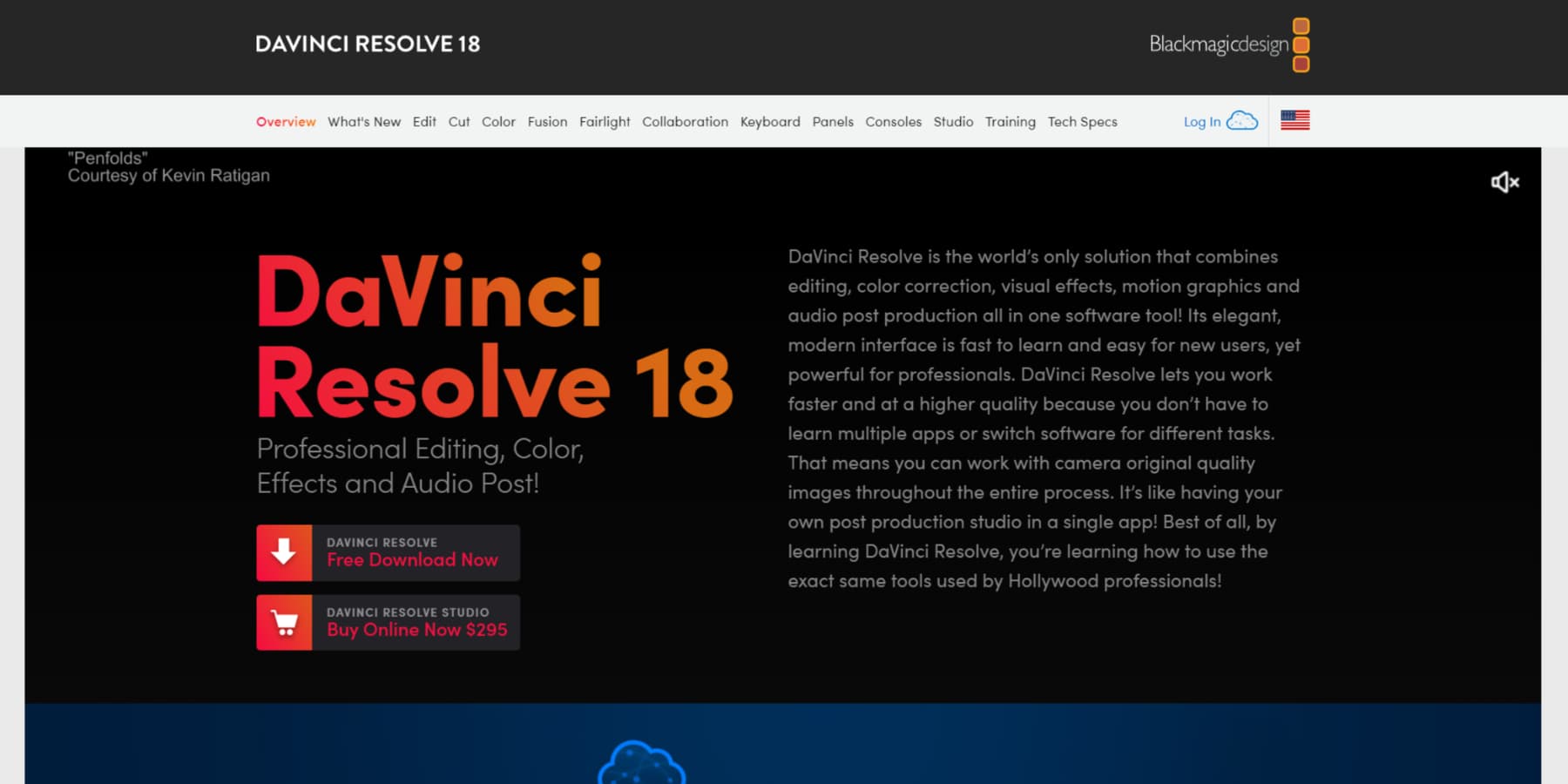
Task: Switch to the Color tab
Action: (x=497, y=122)
